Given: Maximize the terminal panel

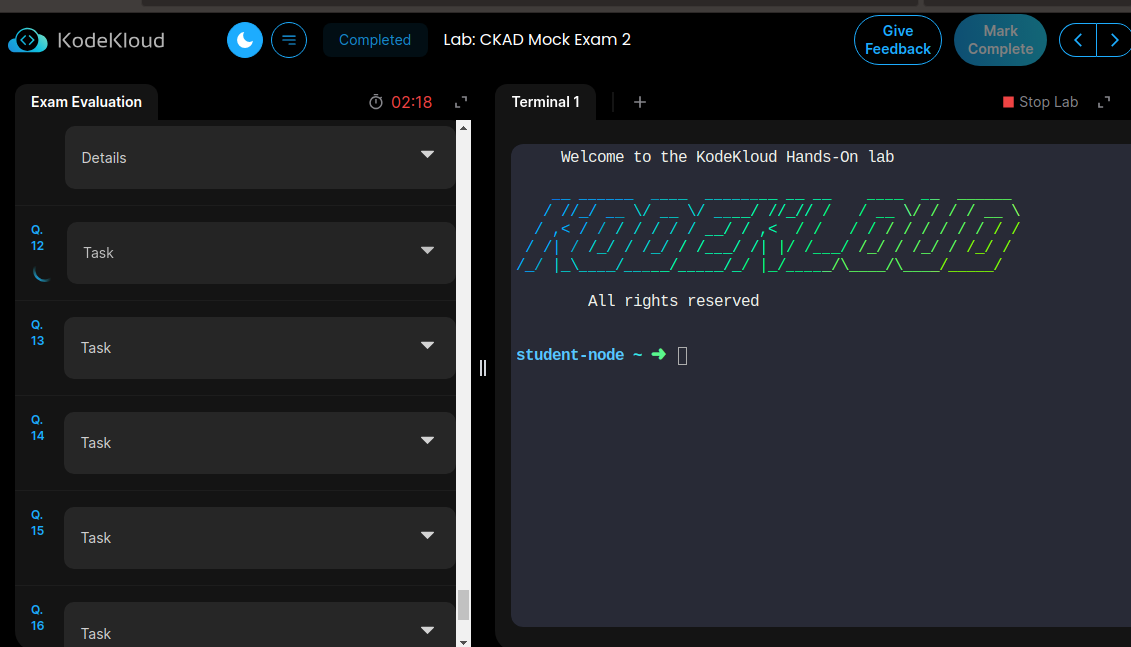Looking at the screenshot, I should [x=1104, y=102].
